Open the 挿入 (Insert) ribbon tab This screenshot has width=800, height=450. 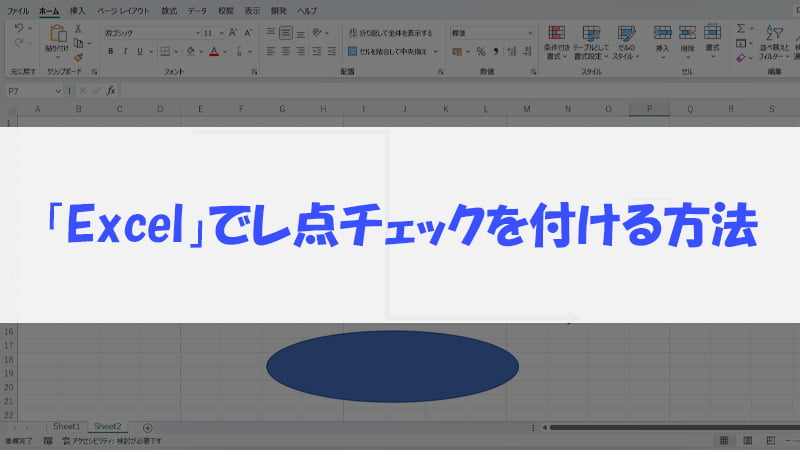(x=77, y=9)
